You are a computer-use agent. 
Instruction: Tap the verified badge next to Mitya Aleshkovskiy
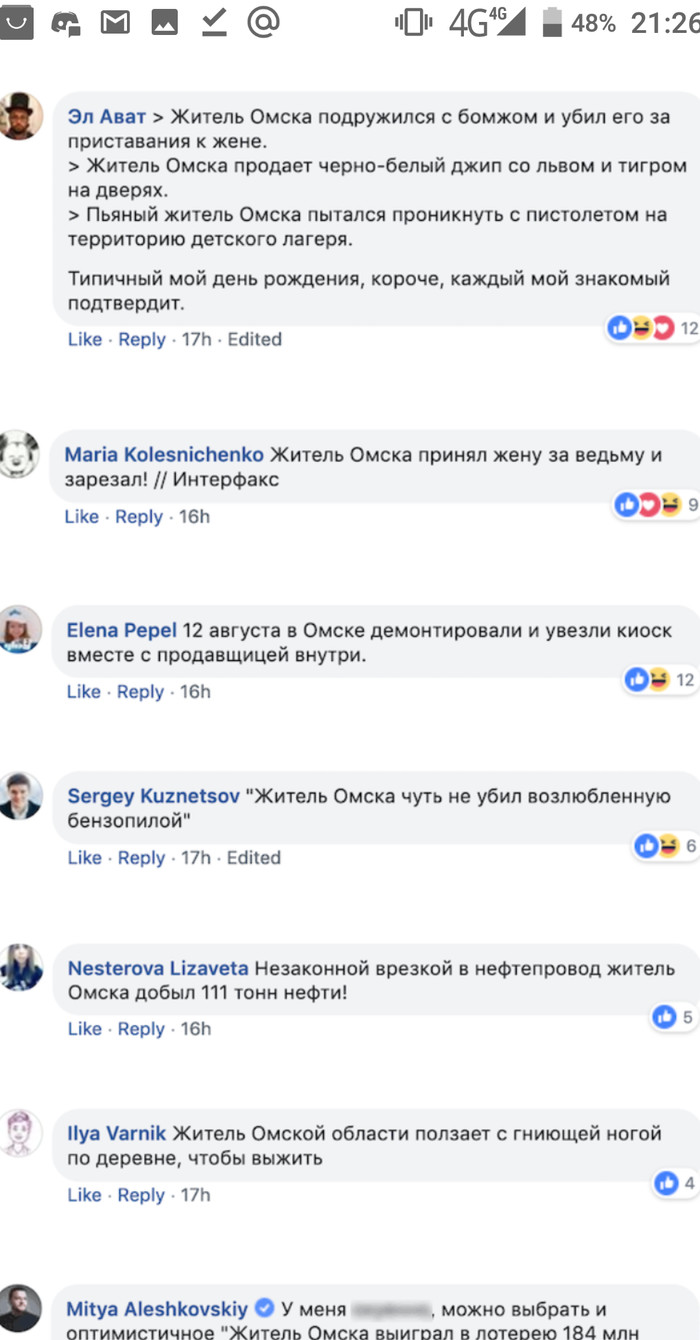coord(265,1308)
